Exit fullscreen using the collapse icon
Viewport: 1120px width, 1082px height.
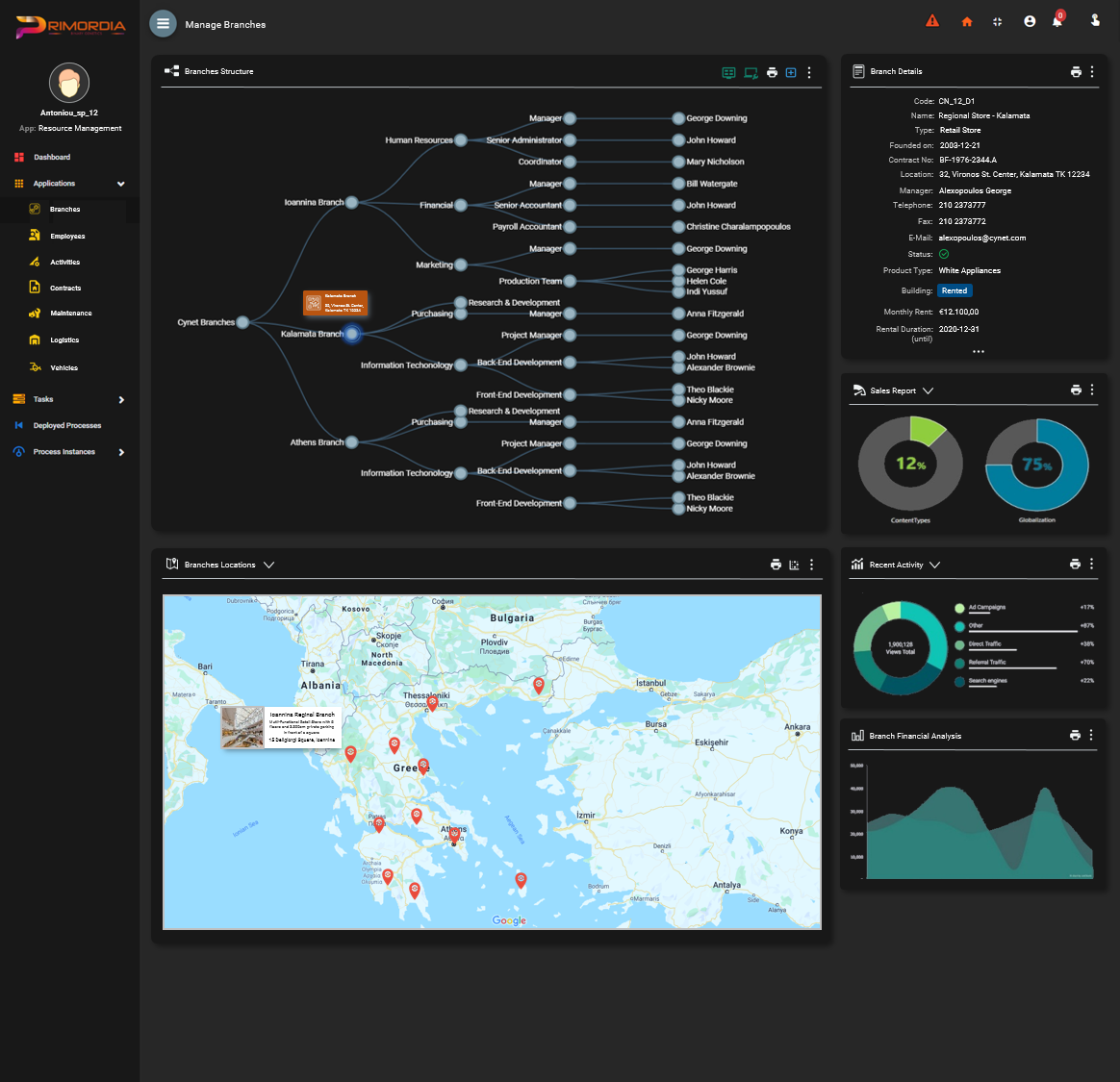click(997, 22)
